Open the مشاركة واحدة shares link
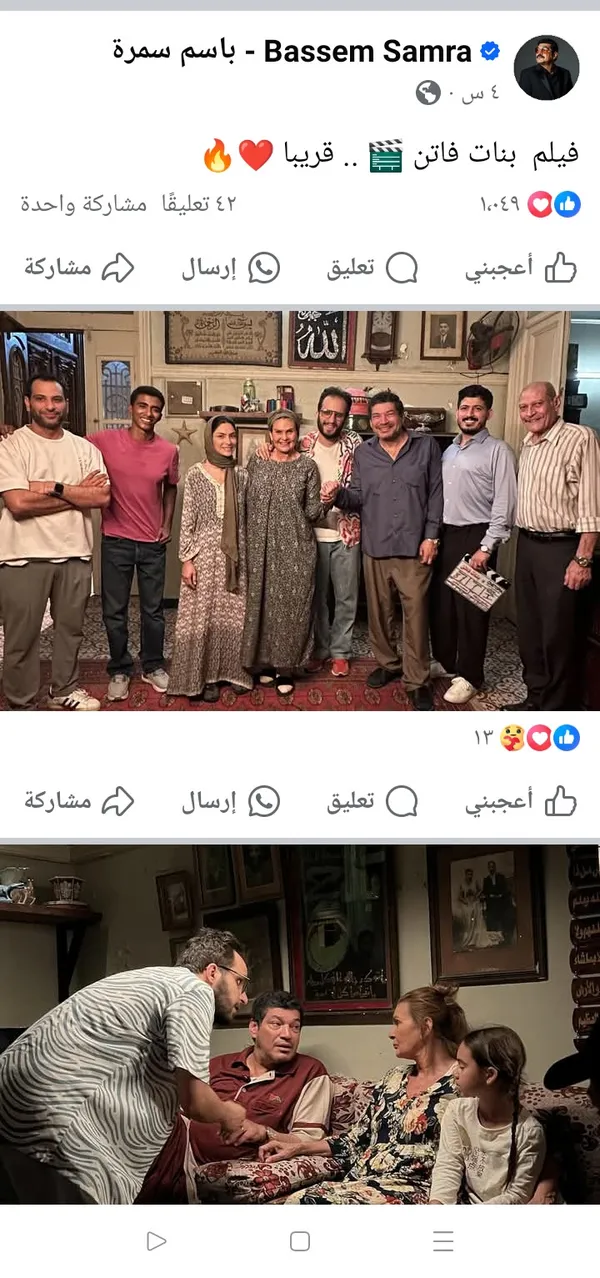 coord(84,204)
